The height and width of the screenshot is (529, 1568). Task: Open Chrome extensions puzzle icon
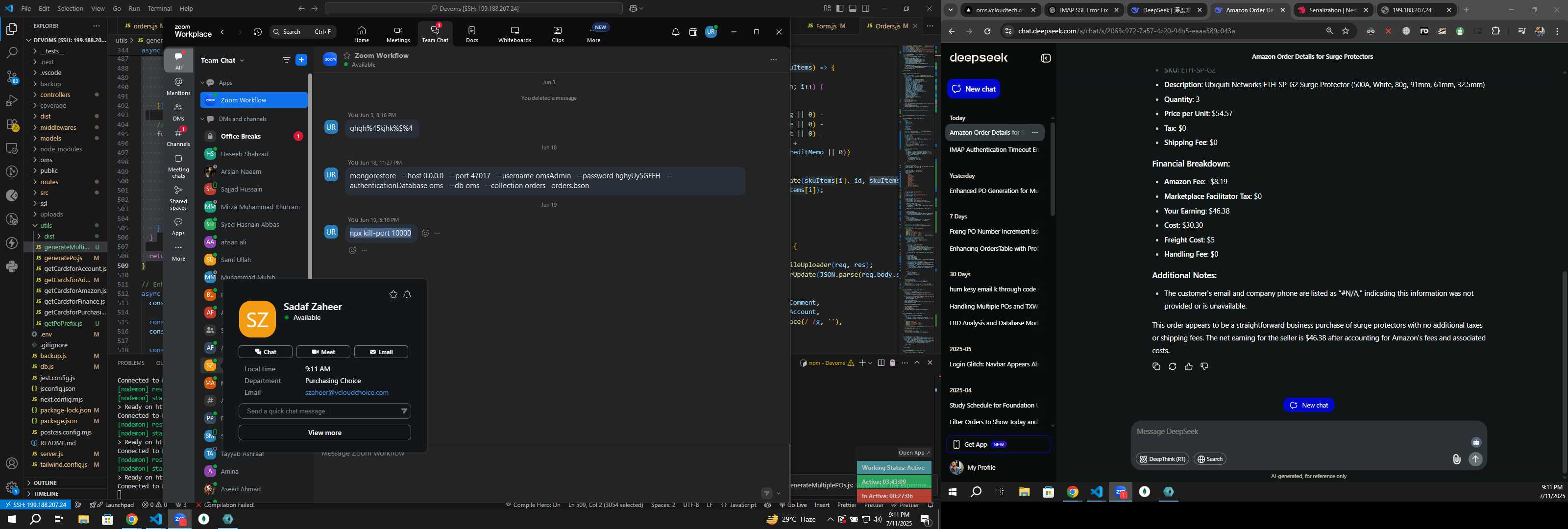click(x=1495, y=31)
